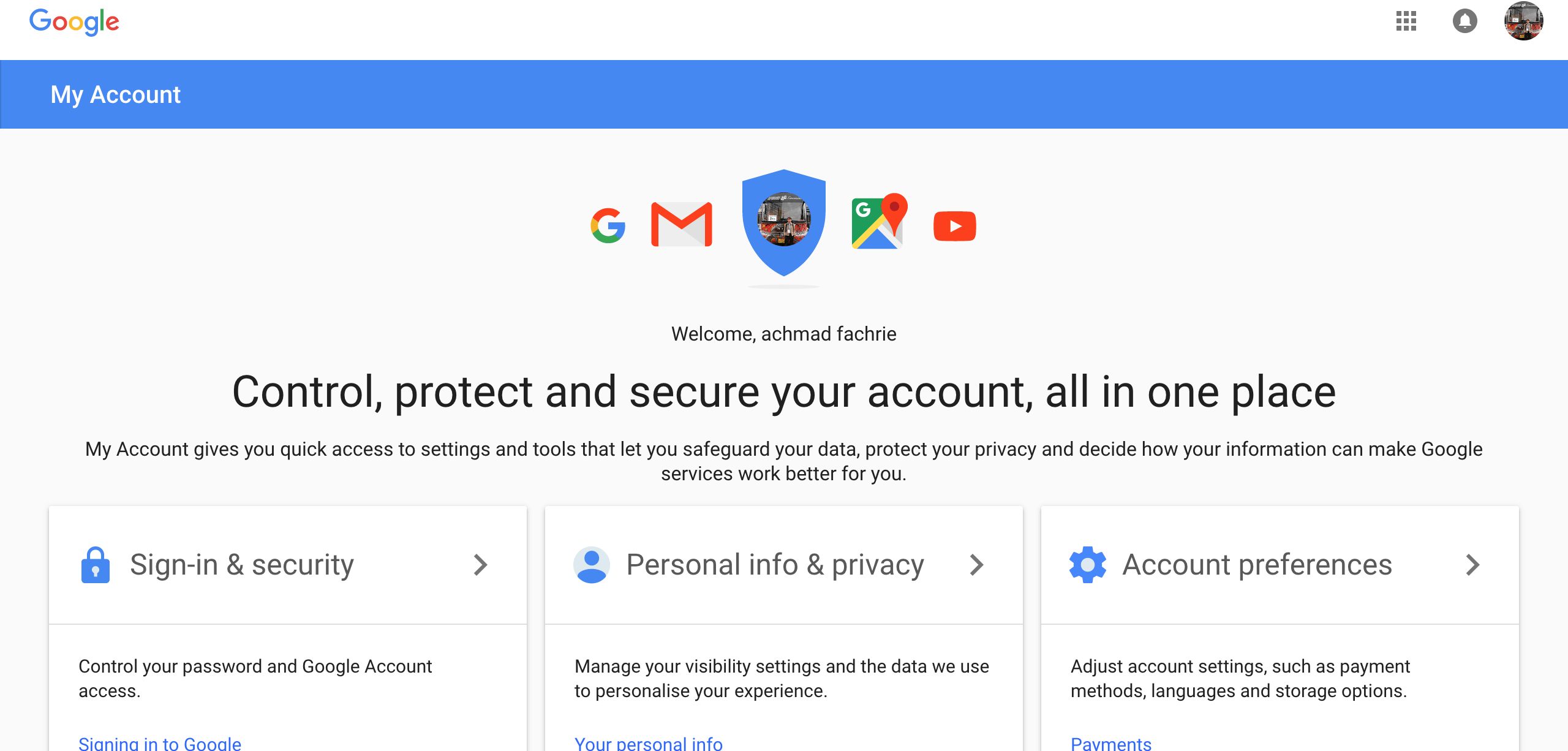The height and width of the screenshot is (751, 1568).
Task: Open the Payments link
Action: click(1111, 743)
